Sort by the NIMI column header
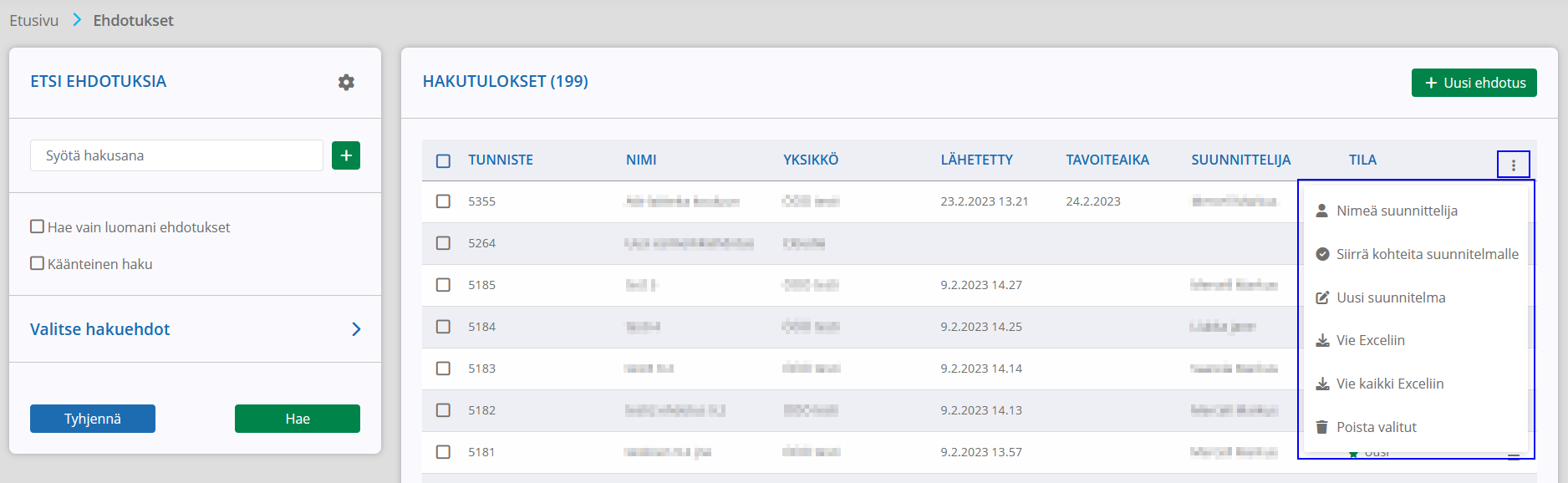Image resolution: width=1568 pixels, height=483 pixels. (641, 160)
